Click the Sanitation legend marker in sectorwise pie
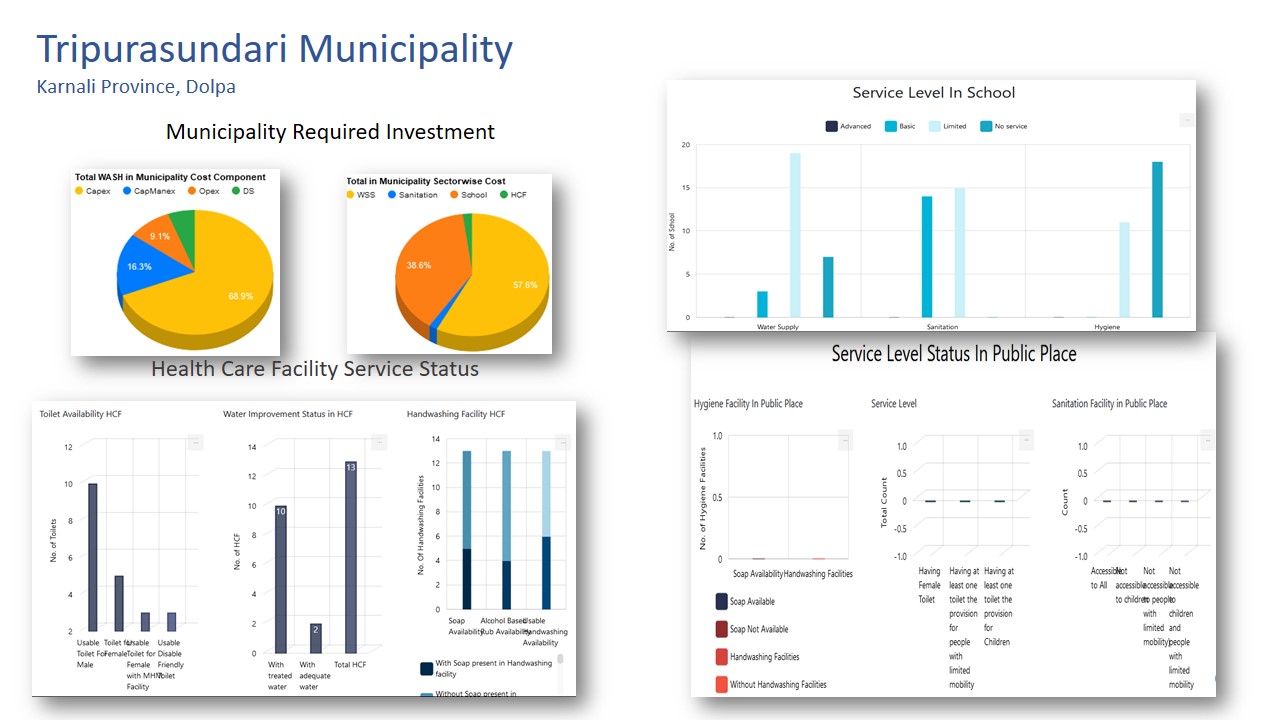The image size is (1280, 720). pyautogui.click(x=392, y=194)
